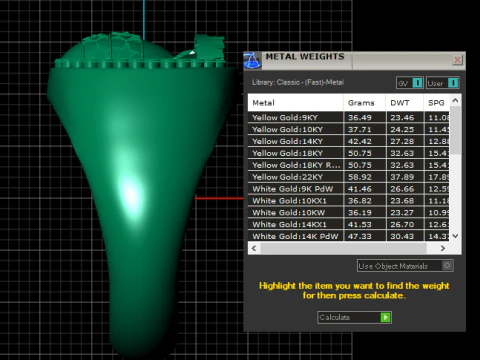This screenshot has width=480, height=360.
Task: Click the 36.49 grams value
Action: pyautogui.click(x=360, y=117)
